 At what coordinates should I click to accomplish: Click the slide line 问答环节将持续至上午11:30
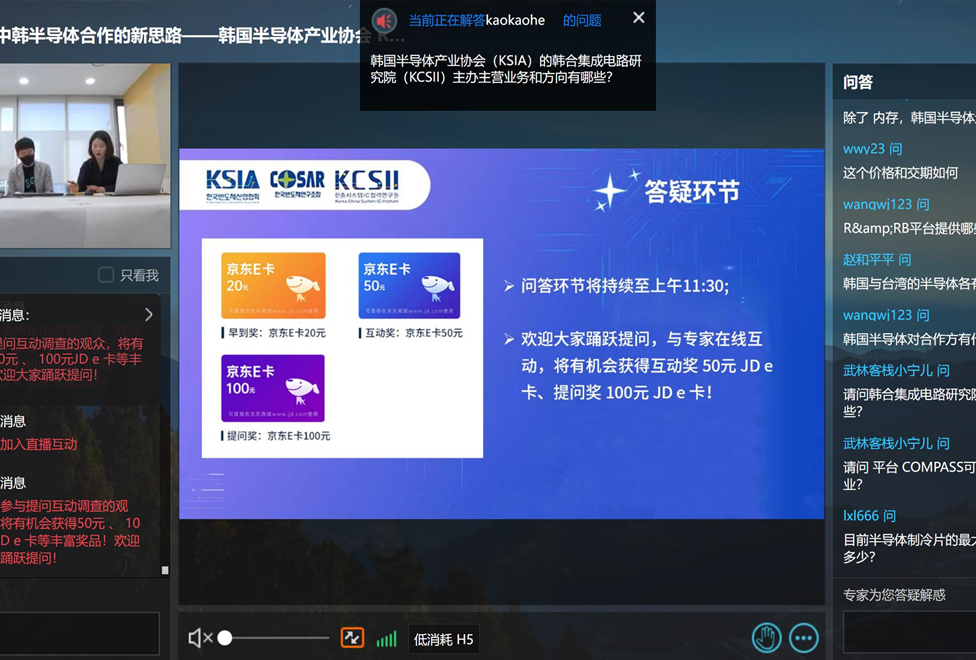[x=625, y=286]
